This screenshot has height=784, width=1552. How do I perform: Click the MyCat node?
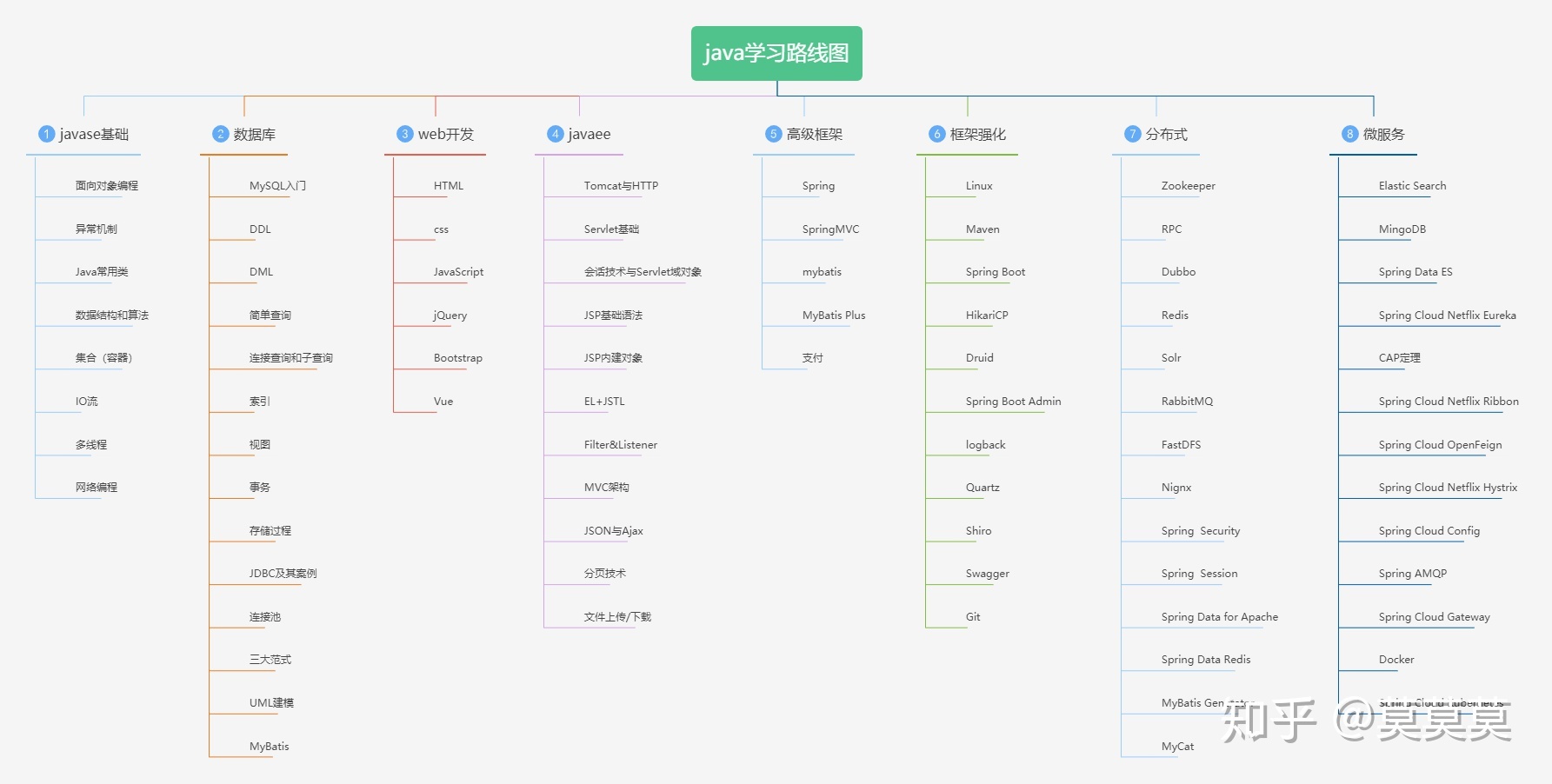(x=1178, y=747)
